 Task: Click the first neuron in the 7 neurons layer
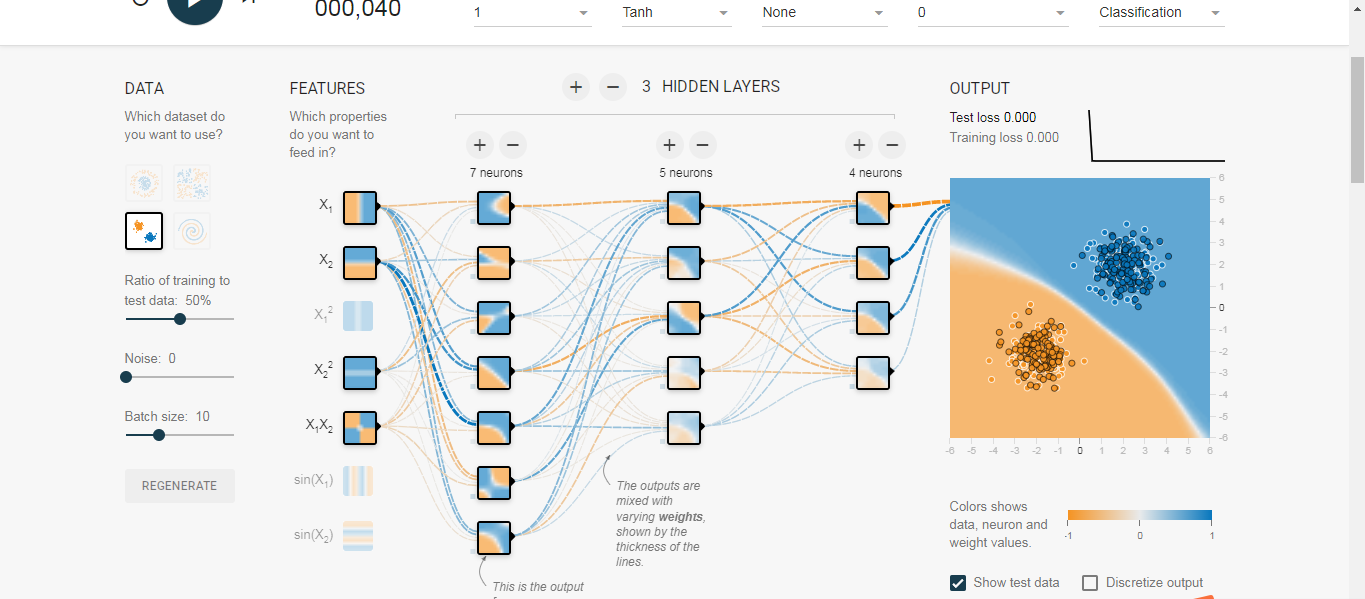[x=494, y=208]
